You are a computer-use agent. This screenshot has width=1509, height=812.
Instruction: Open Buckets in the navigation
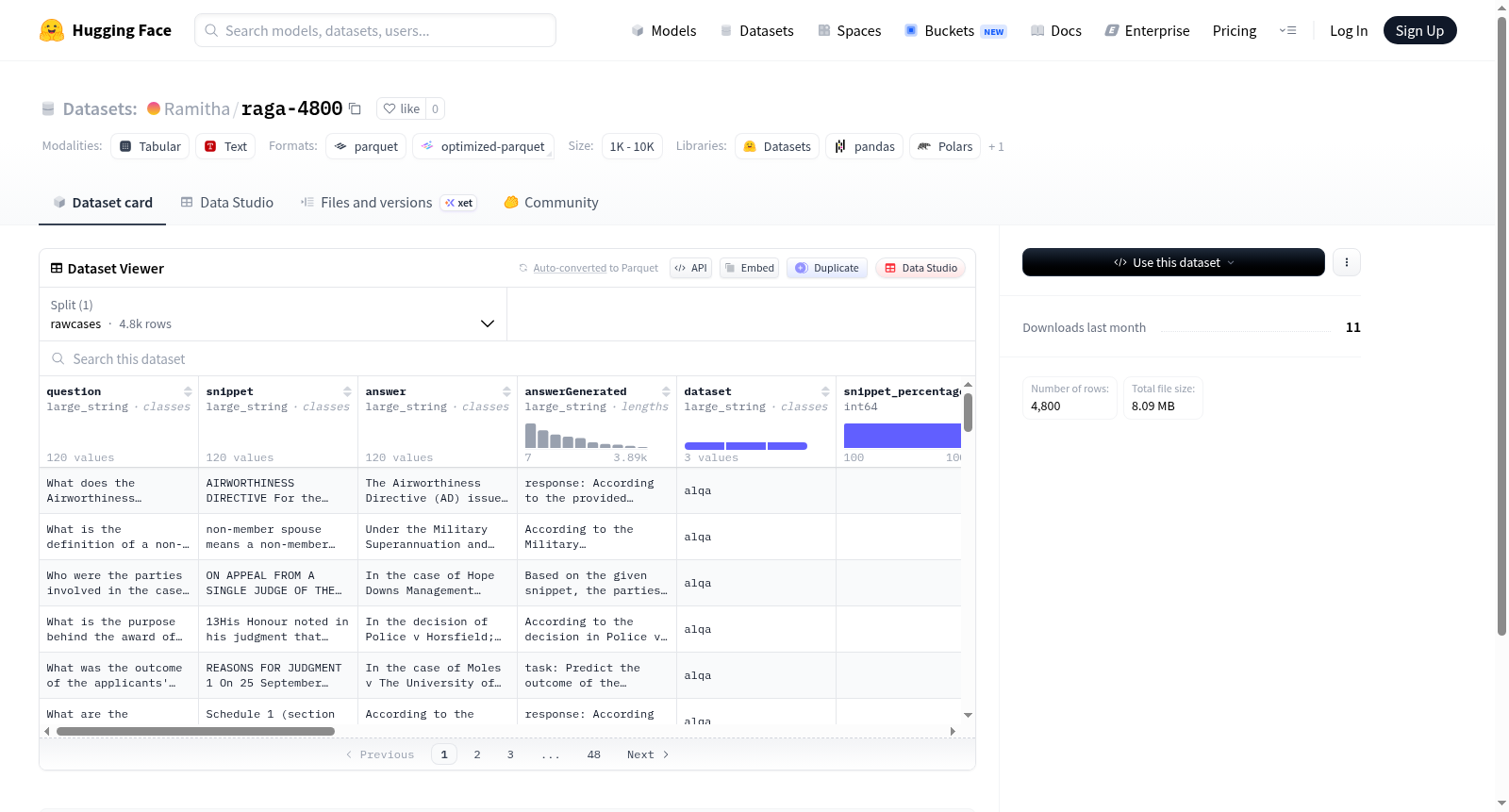tap(955, 30)
